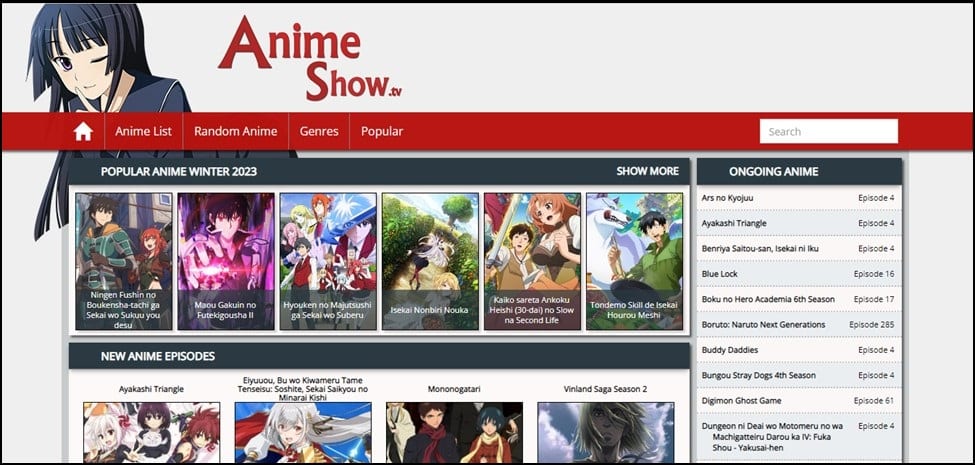Click Episode 285 beside Boruto
Viewport: 975px width, 465px height.
(x=872, y=325)
